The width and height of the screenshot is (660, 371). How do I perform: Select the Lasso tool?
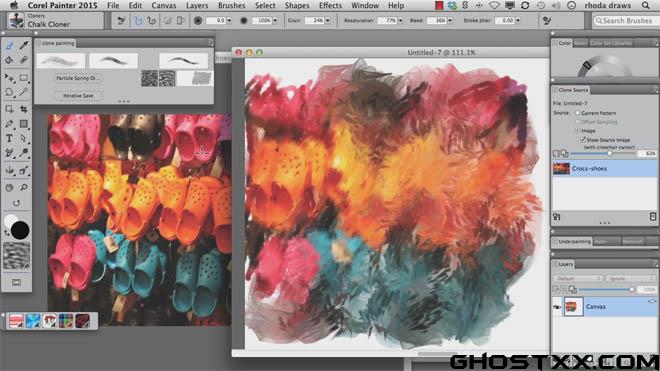[9, 92]
